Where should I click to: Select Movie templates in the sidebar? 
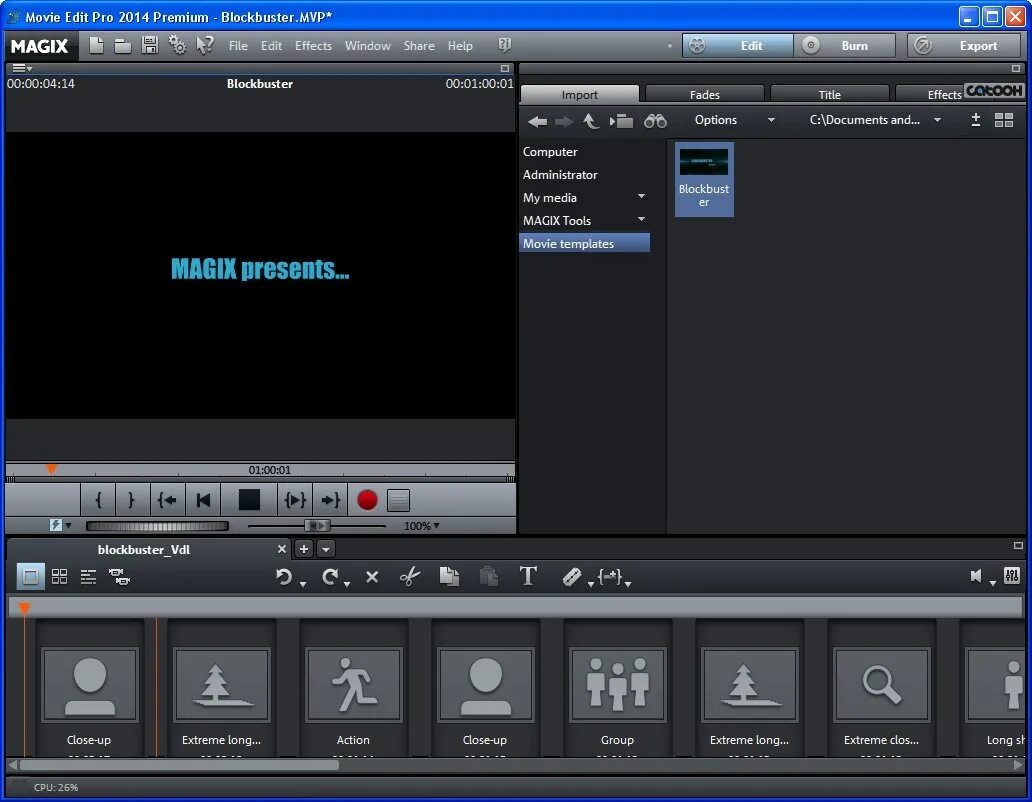(584, 243)
